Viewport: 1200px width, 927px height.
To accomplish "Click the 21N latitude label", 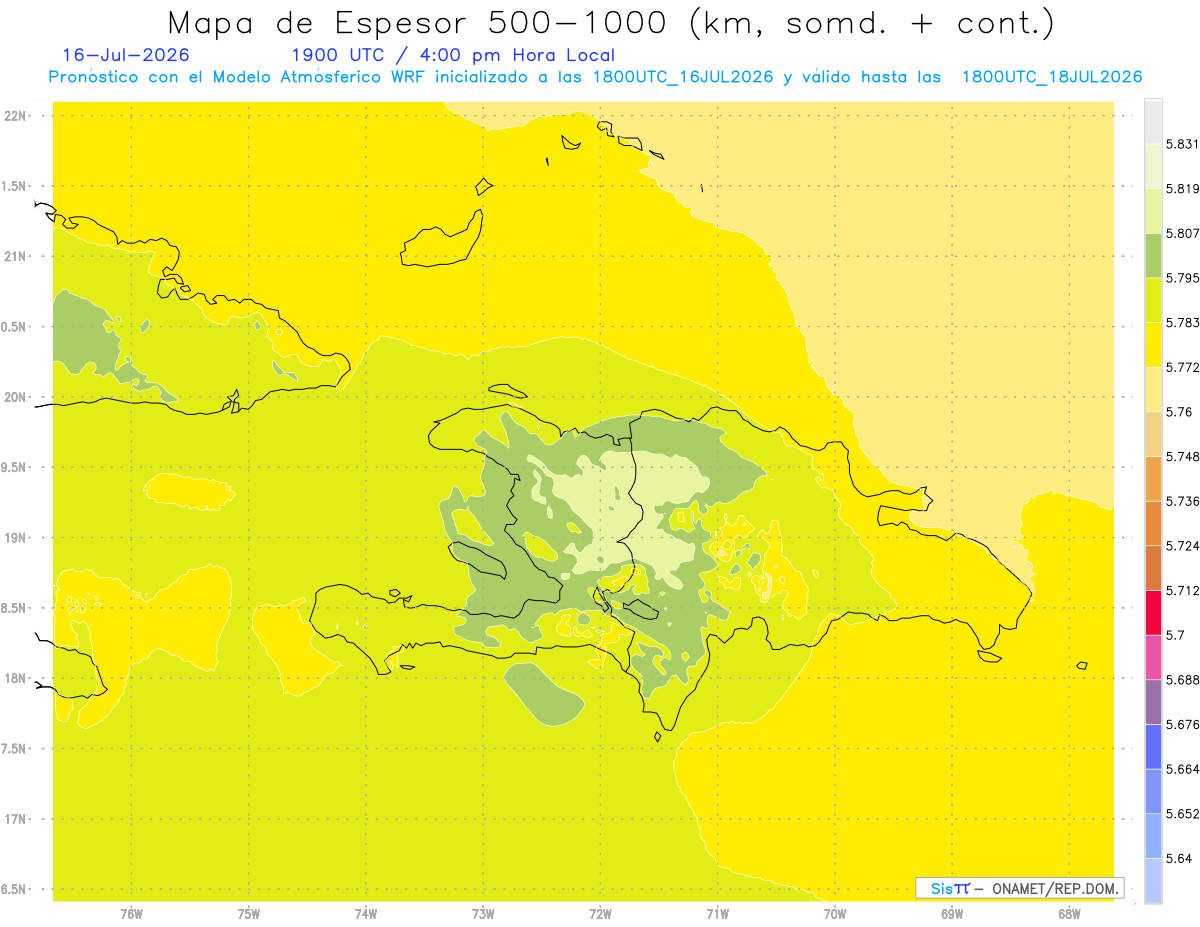I will pos(15,256).
